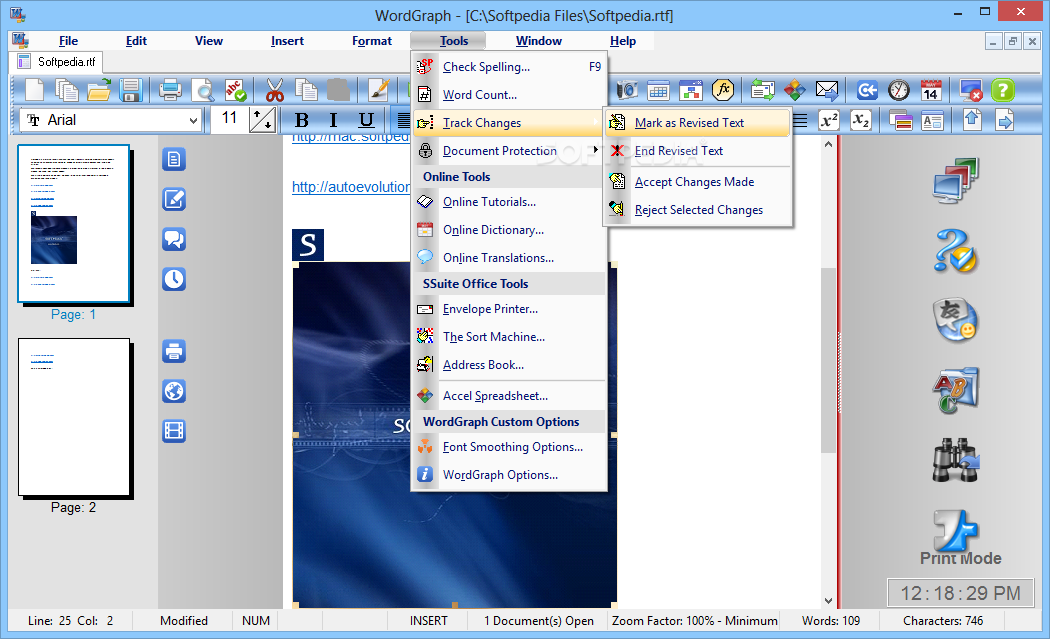Toggle underline formatting
This screenshot has height=639, width=1050.
click(x=366, y=121)
